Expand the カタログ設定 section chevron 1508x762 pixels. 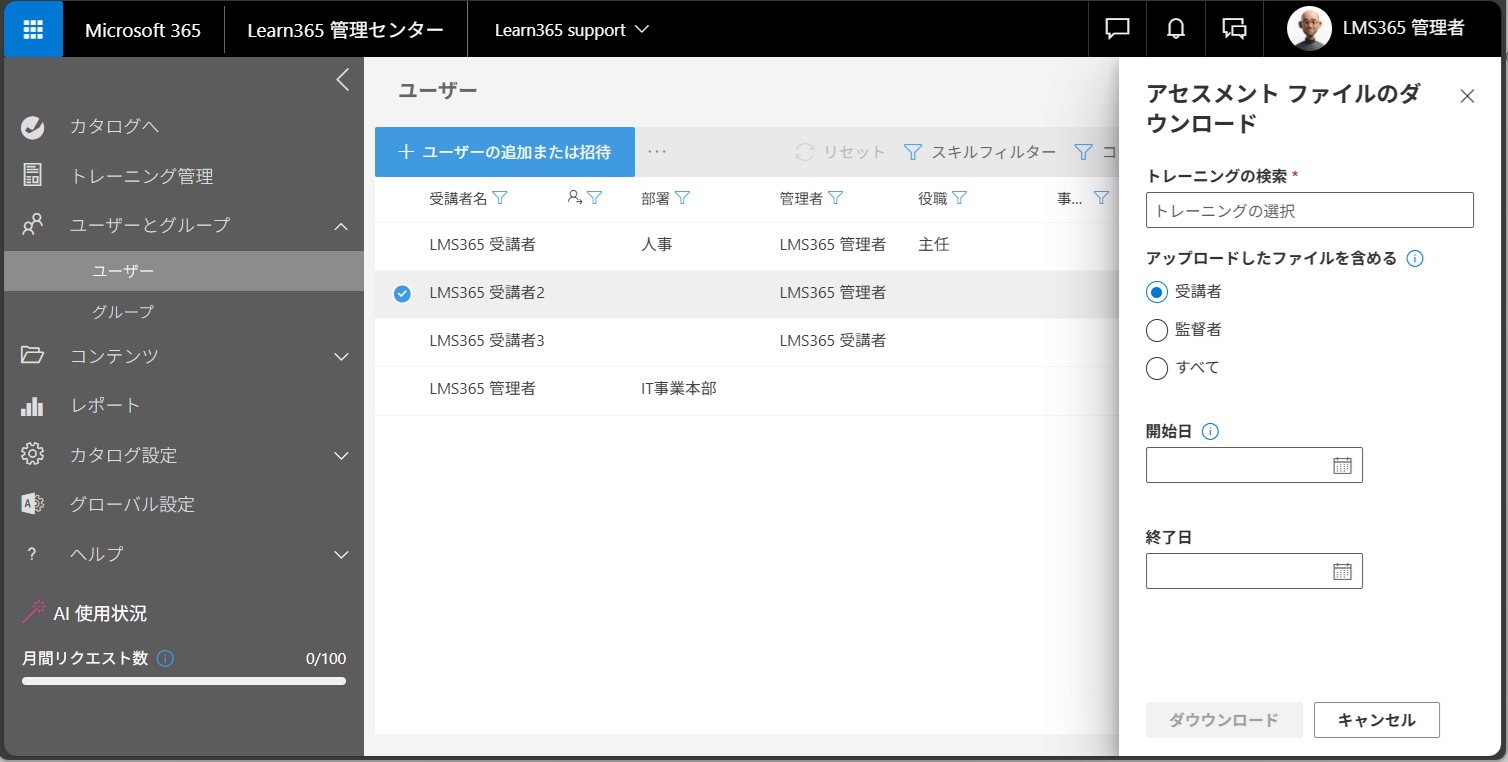pyautogui.click(x=341, y=456)
